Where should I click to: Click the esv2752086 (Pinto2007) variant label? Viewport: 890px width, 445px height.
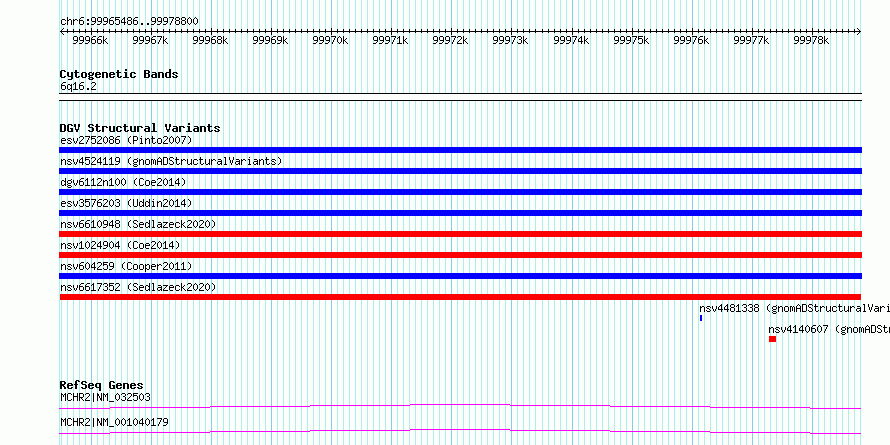(126, 140)
